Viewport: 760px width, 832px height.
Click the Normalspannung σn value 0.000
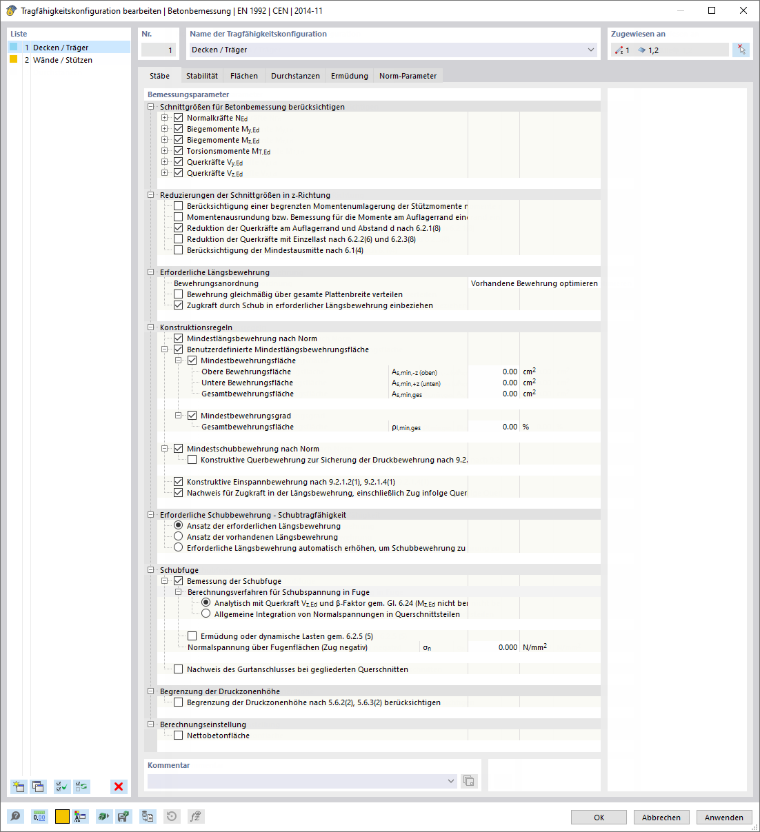click(x=494, y=647)
